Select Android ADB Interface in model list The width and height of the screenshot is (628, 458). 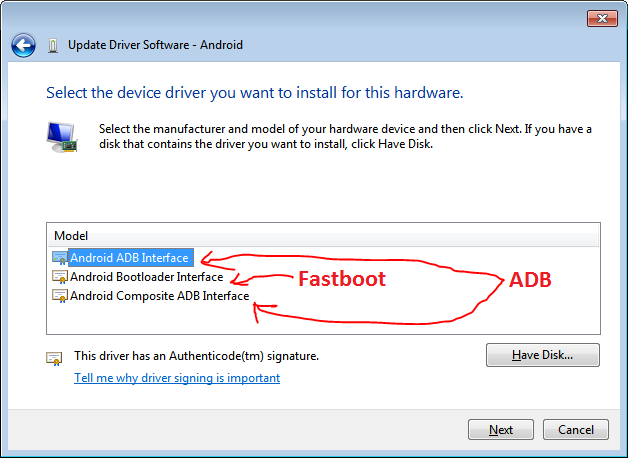(128, 258)
